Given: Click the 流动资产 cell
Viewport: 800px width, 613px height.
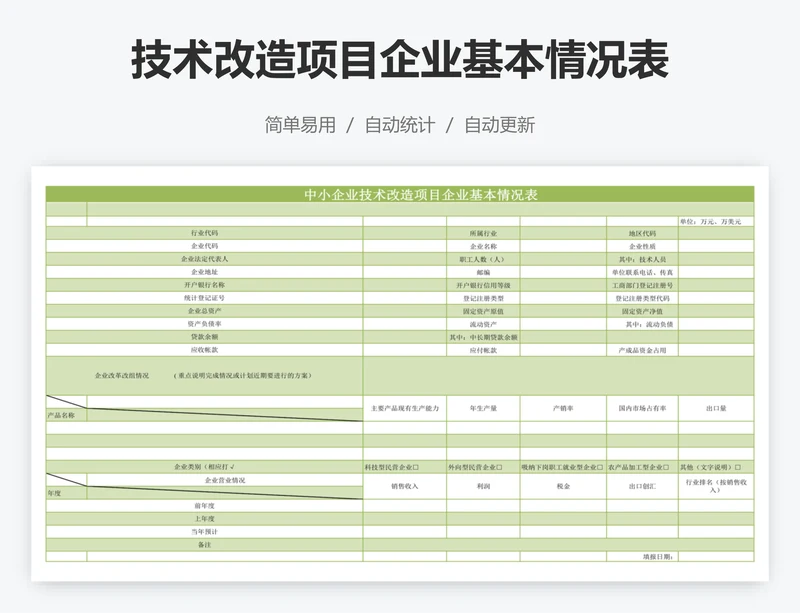Looking at the screenshot, I should pos(483,324).
